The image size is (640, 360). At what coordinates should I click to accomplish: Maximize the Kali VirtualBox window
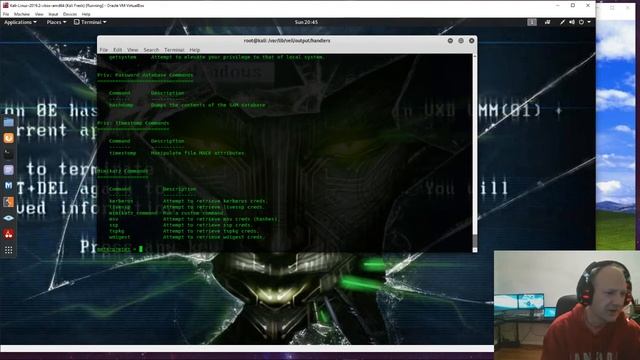tap(573, 5)
